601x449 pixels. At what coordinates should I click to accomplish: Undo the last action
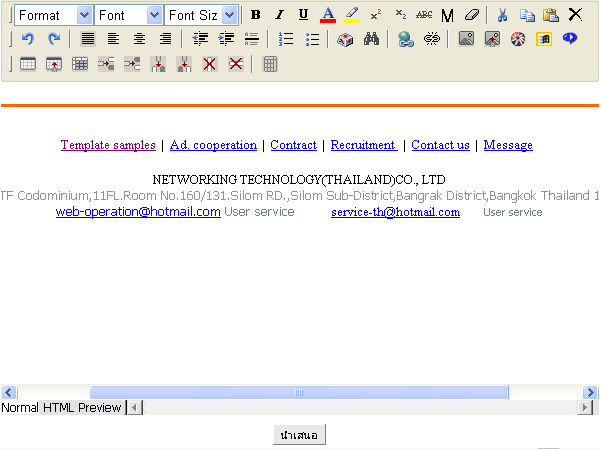(x=28, y=39)
